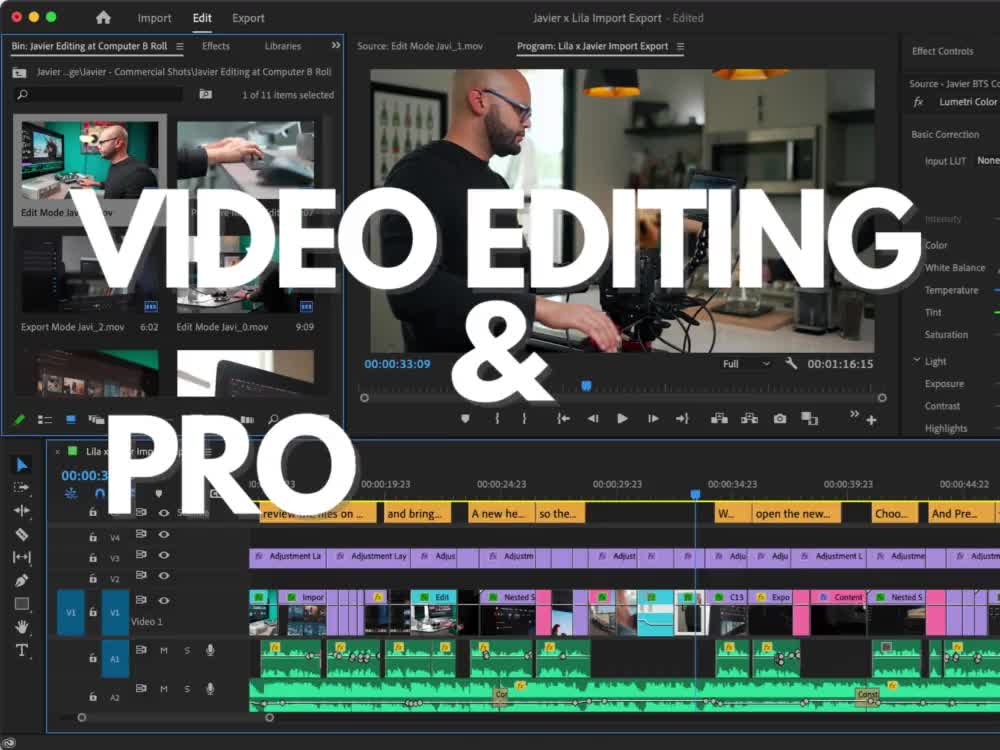Toggle project write lock pencil icon
Image resolution: width=1000 pixels, height=750 pixels.
point(19,420)
